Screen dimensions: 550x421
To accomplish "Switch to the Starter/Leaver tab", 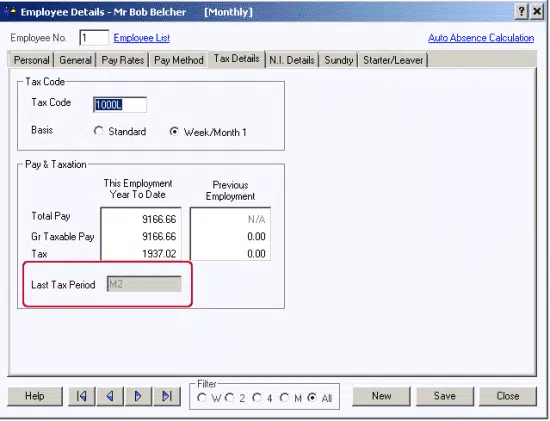I will (393, 60).
